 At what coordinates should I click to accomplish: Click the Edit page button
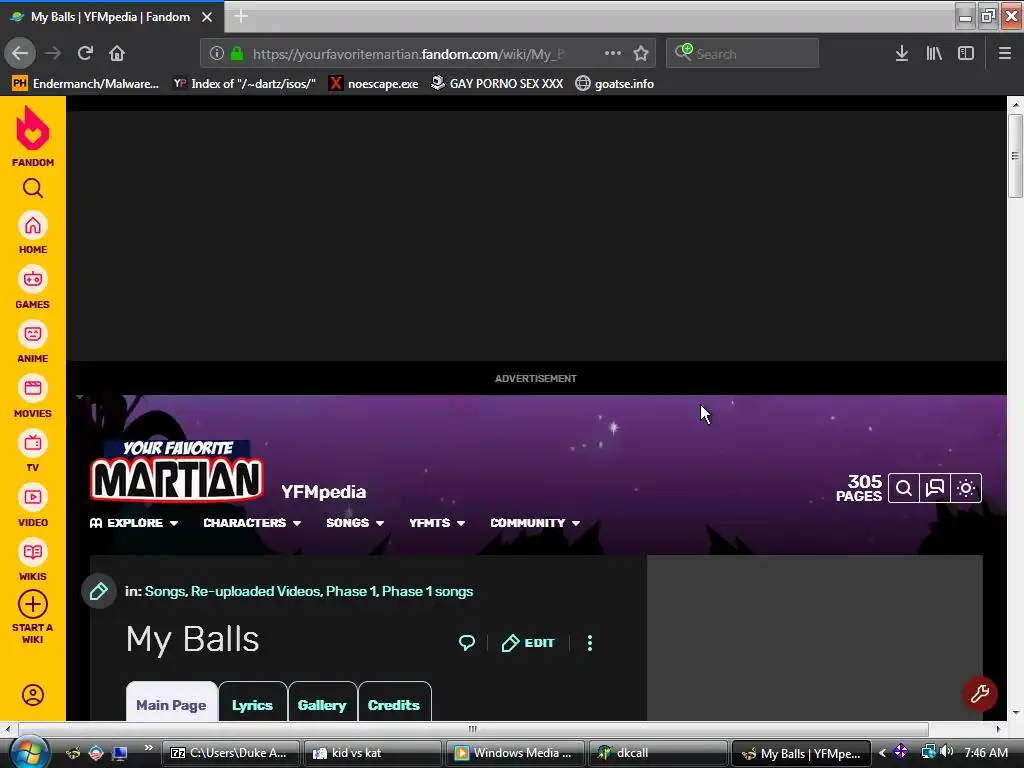(x=528, y=643)
